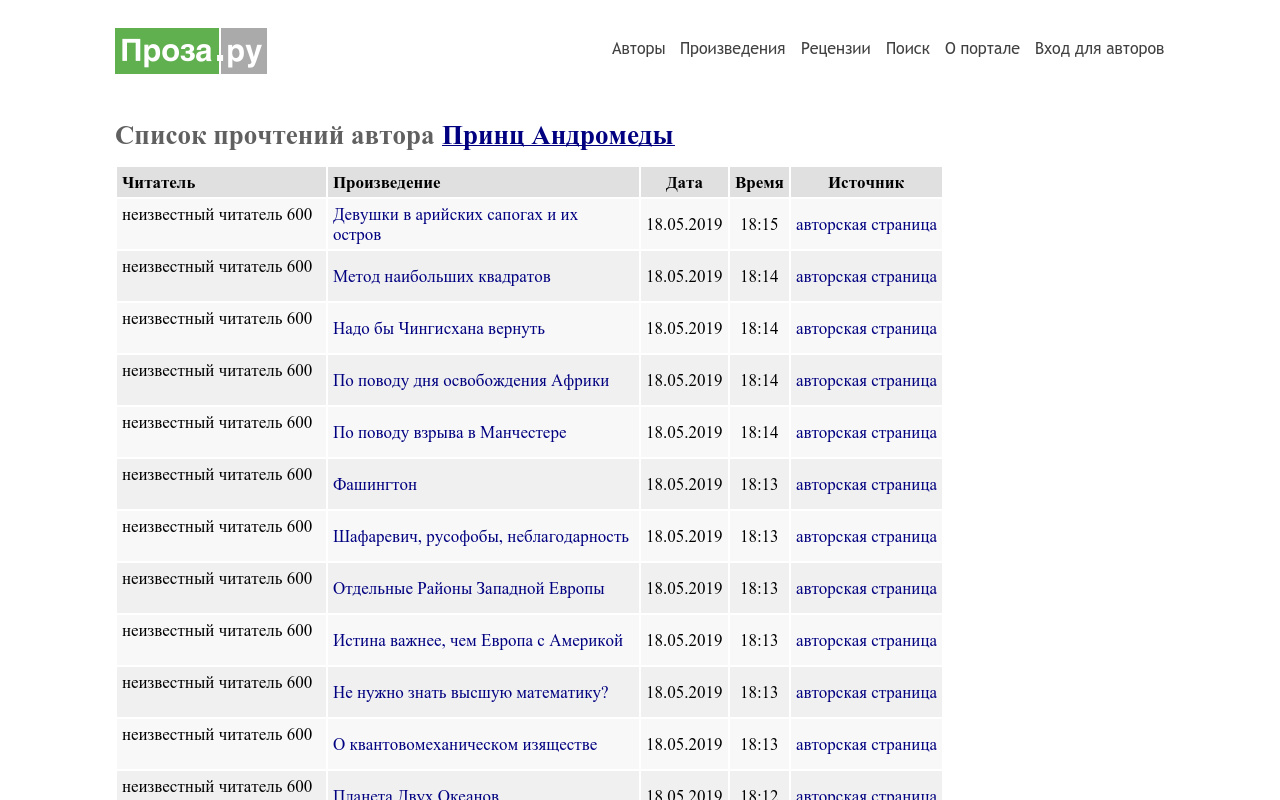
Task: Open the О портале page
Action: (982, 49)
